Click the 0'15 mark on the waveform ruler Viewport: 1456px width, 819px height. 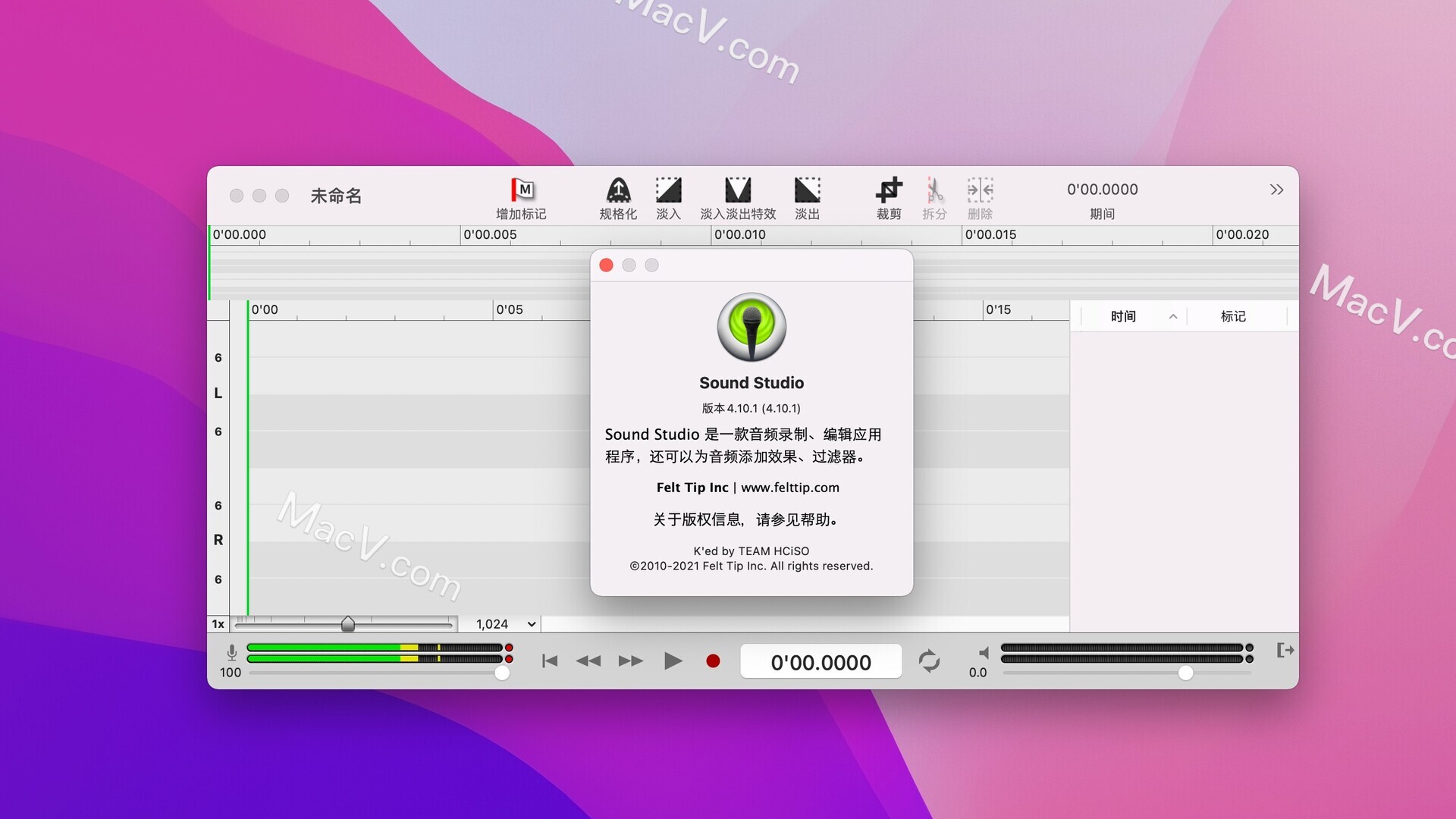tap(998, 309)
